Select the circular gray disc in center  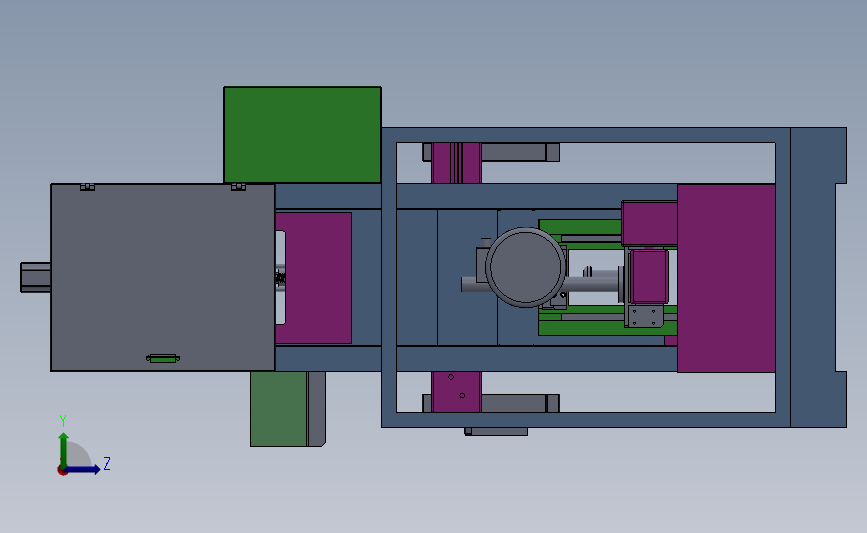coord(525,267)
